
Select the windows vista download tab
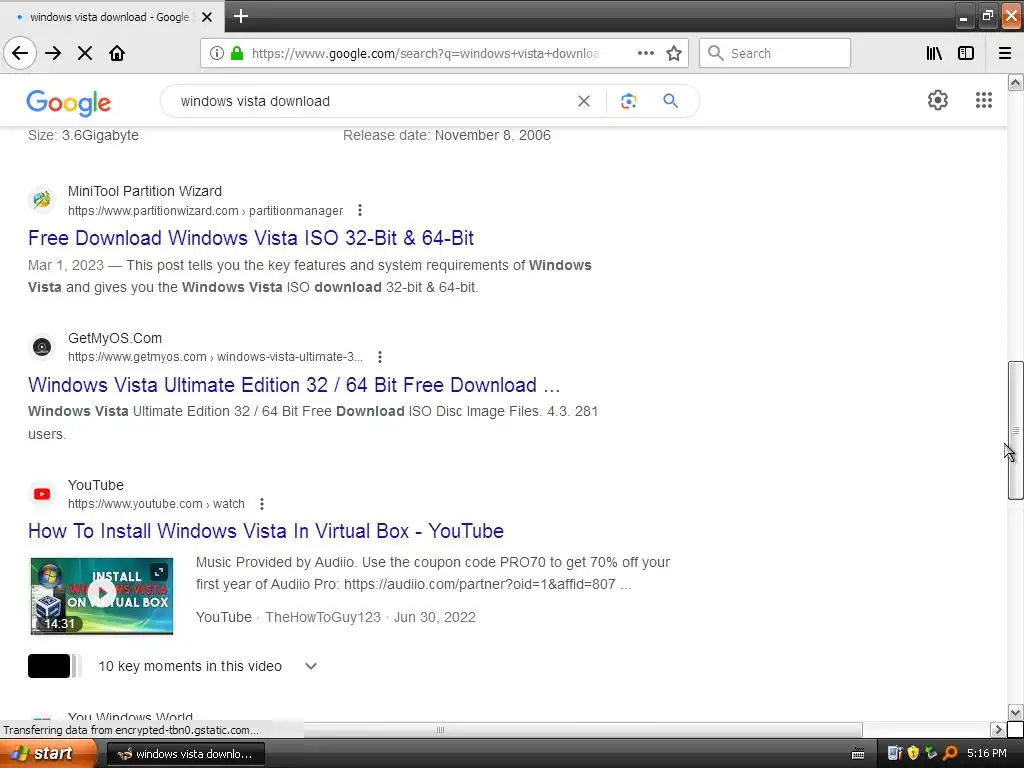tap(109, 17)
